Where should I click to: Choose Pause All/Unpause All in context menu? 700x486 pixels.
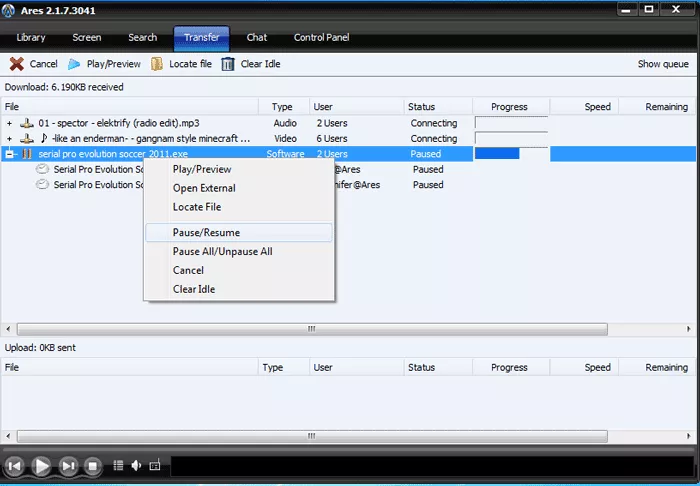239,252
